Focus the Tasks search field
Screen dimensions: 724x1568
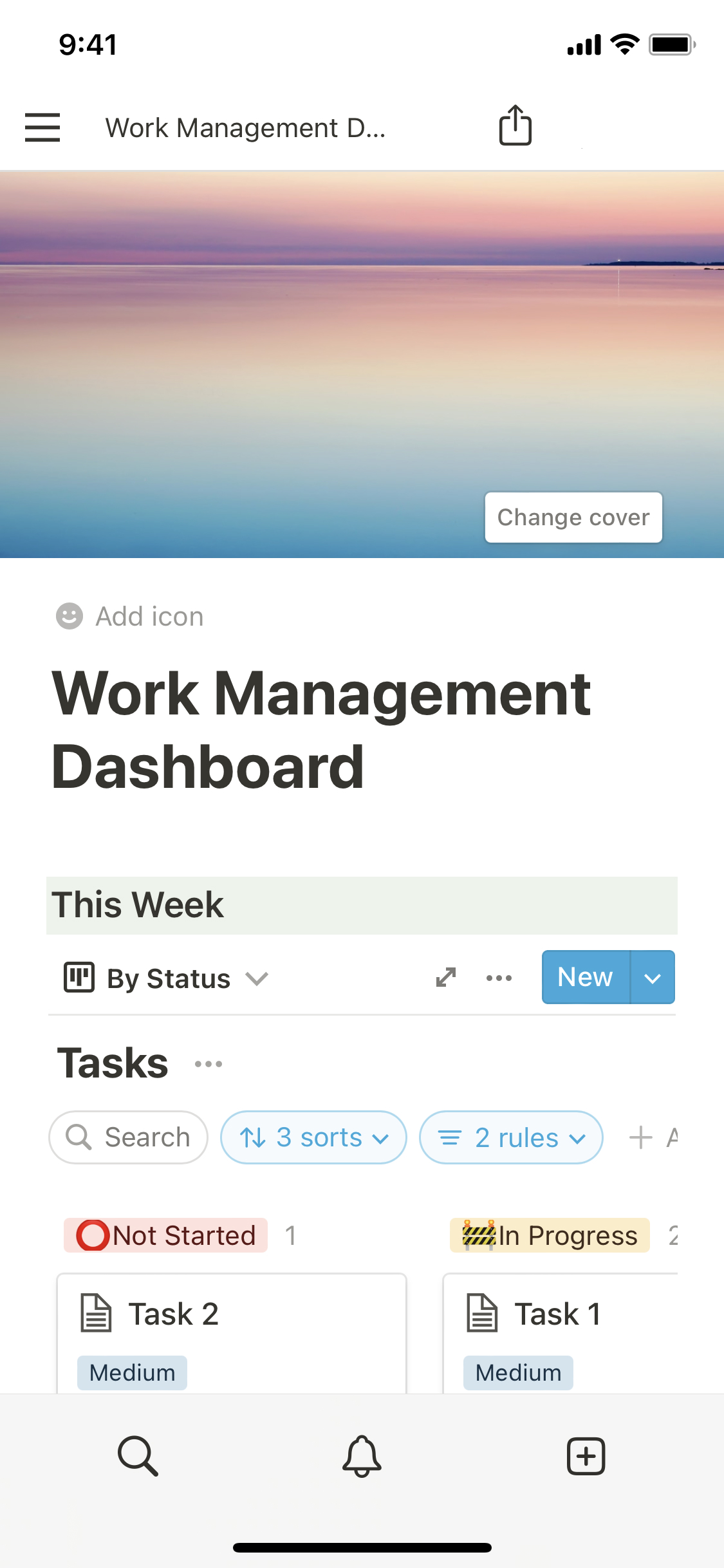(x=129, y=1137)
